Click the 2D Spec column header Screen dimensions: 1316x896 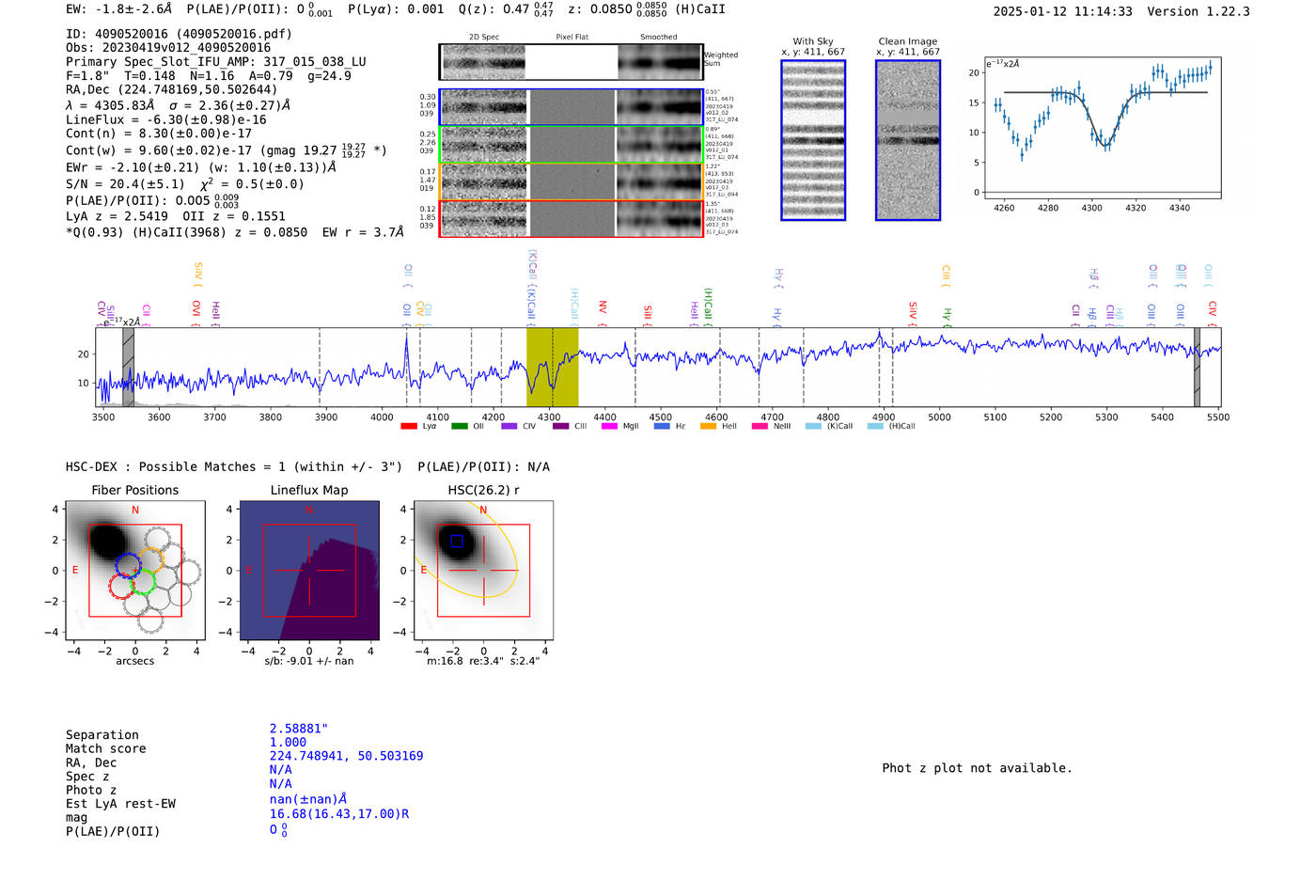click(x=484, y=38)
